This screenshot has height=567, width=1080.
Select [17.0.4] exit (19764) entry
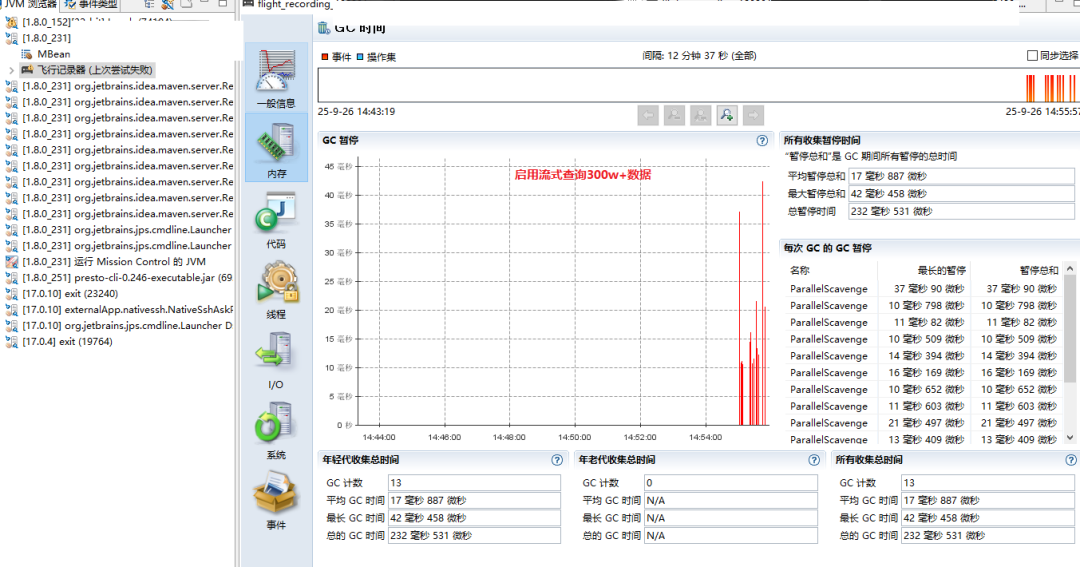tap(67, 342)
